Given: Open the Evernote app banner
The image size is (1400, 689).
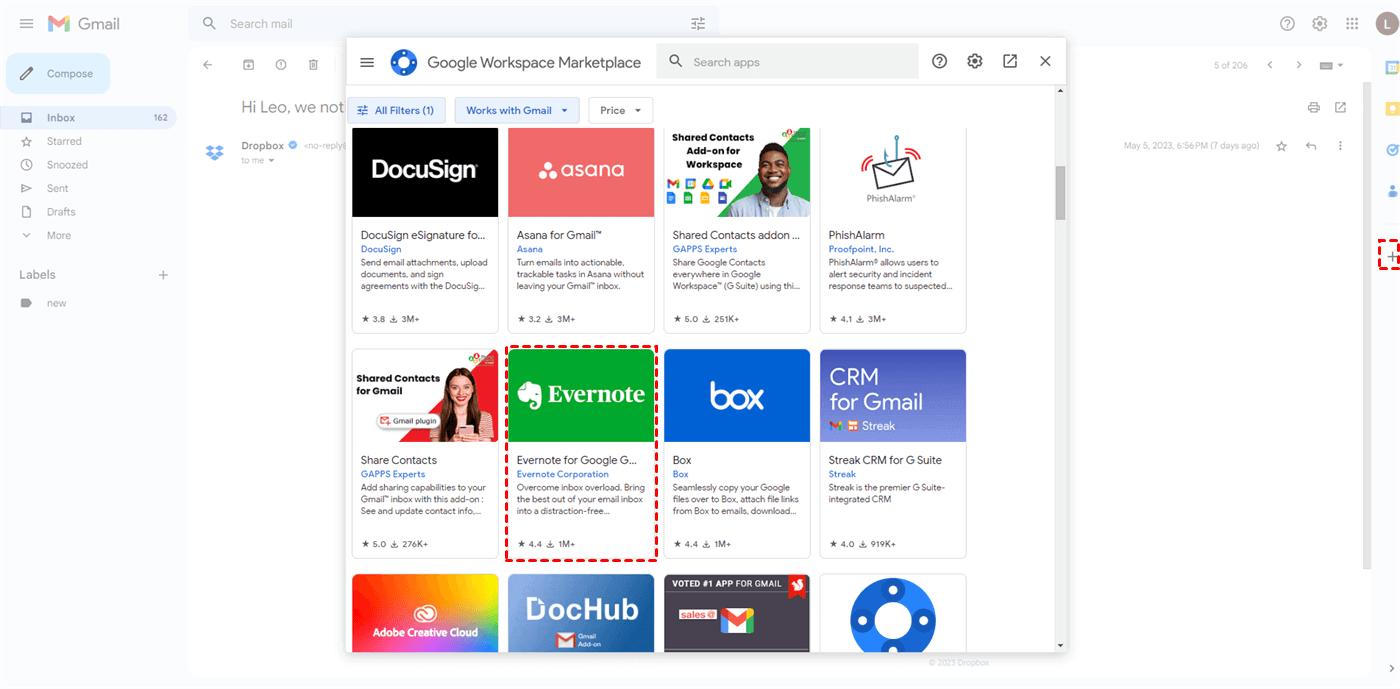Looking at the screenshot, I should click(x=581, y=396).
